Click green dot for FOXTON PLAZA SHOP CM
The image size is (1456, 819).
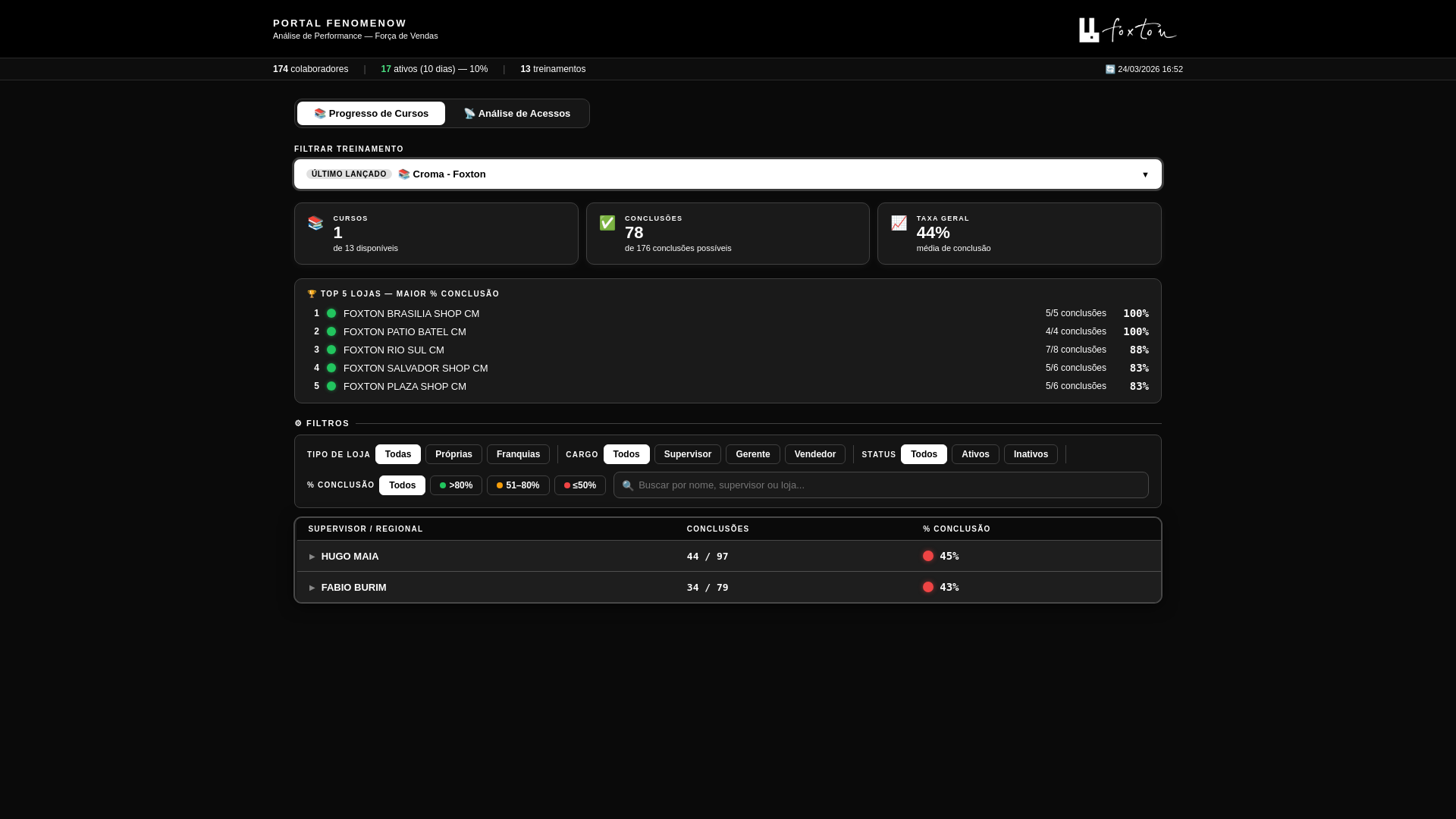(x=331, y=386)
